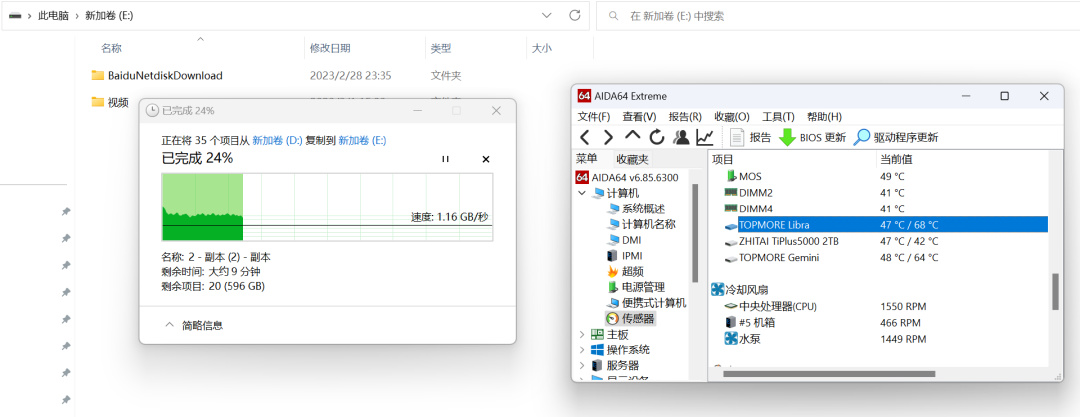Click BIOS 更新 in the toolbar

click(813, 137)
